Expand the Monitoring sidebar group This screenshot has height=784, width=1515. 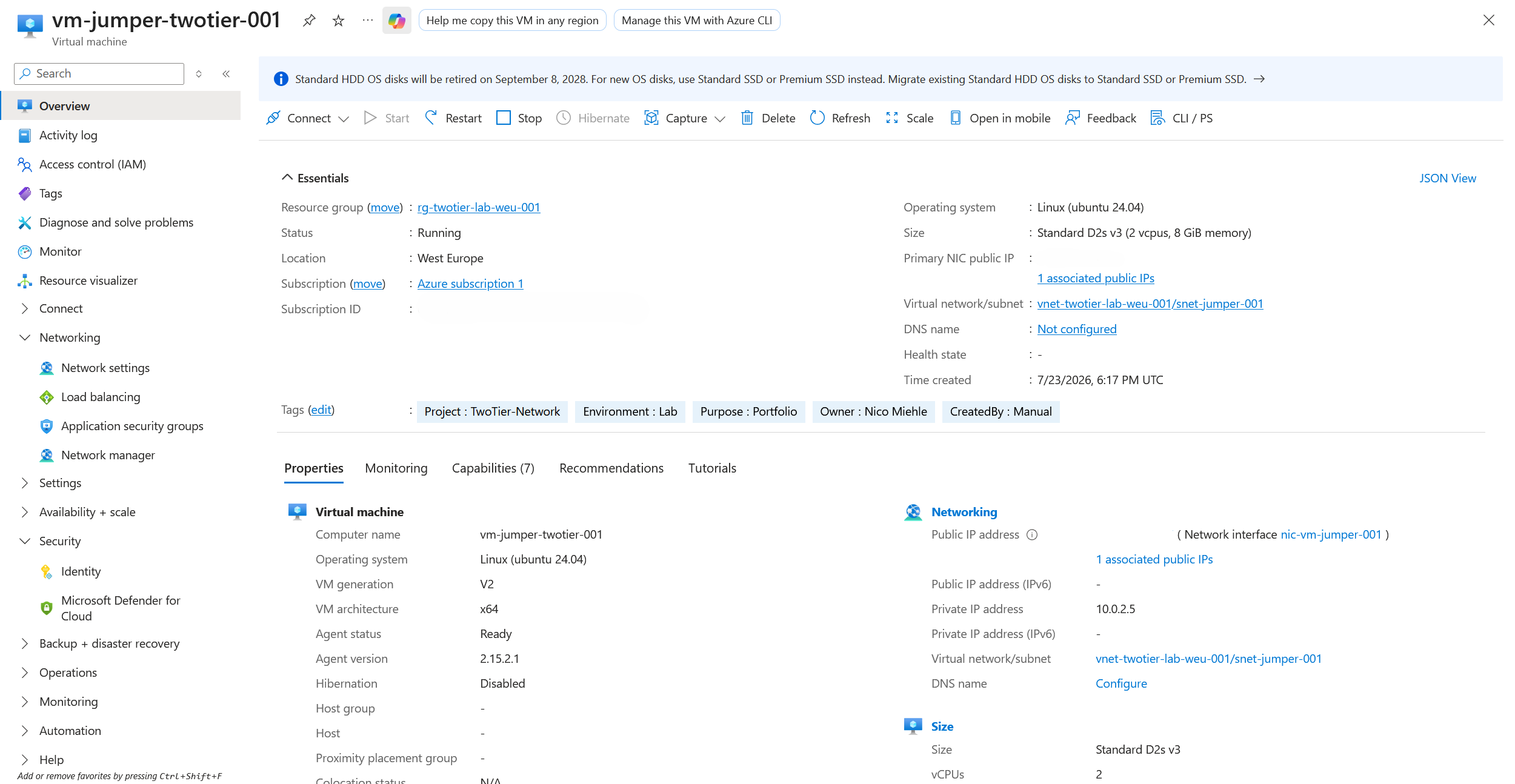click(25, 702)
